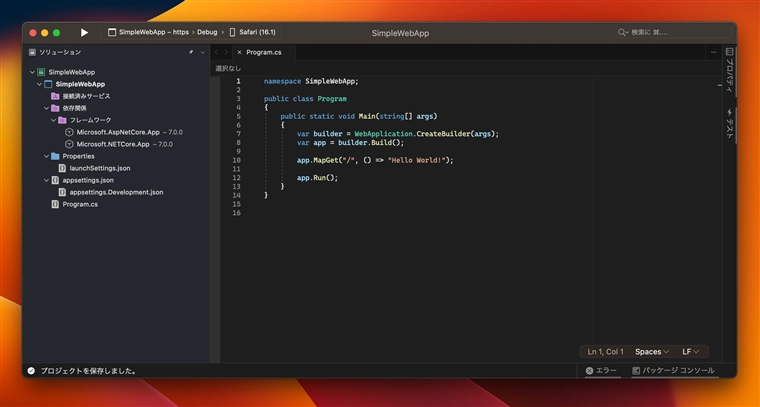Open the パッケージ コンソール pad
The width and height of the screenshot is (760, 407).
coord(673,371)
